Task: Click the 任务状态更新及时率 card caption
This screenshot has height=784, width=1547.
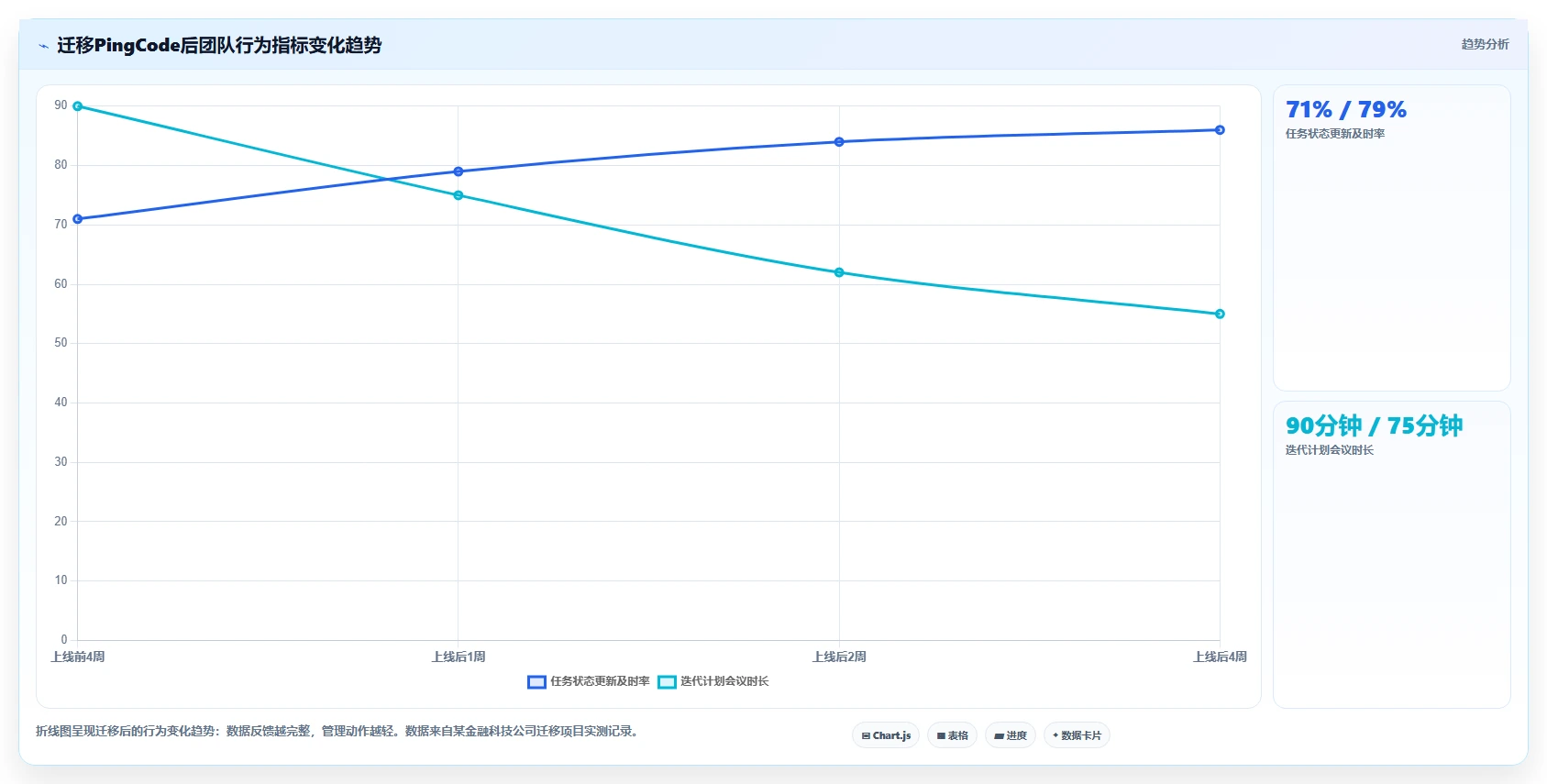Action: (x=1335, y=134)
